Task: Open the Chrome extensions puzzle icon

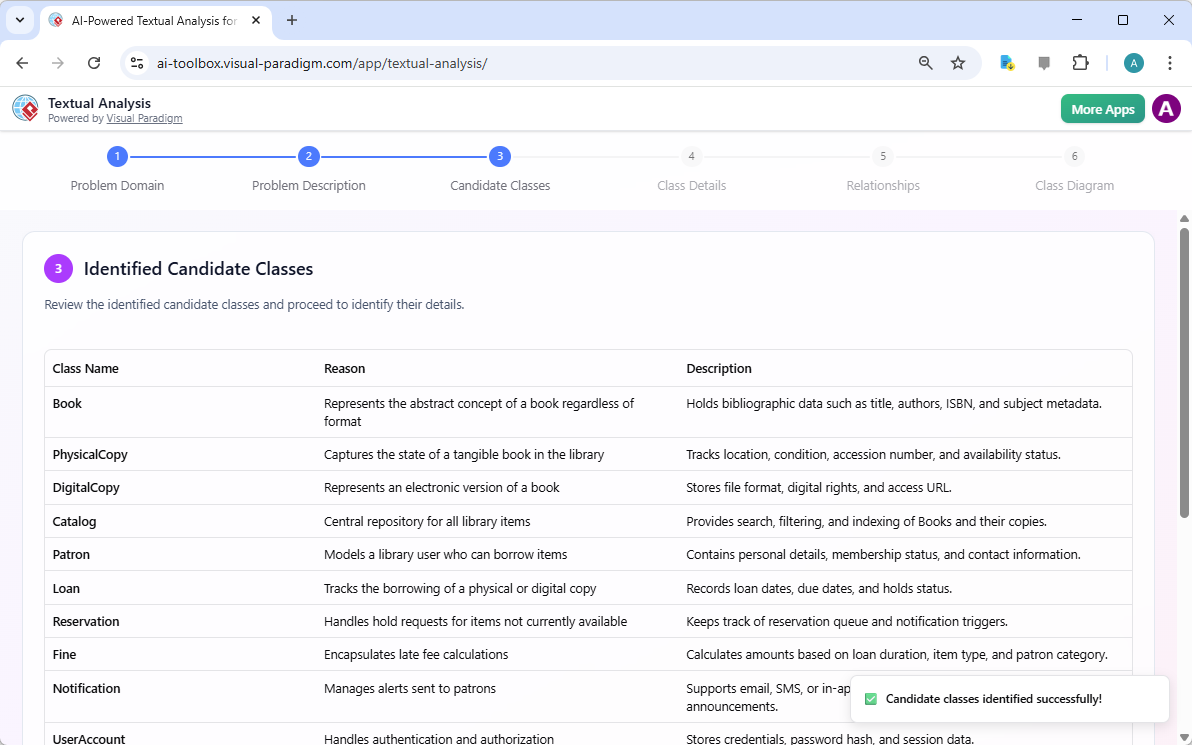Action: point(1080,63)
